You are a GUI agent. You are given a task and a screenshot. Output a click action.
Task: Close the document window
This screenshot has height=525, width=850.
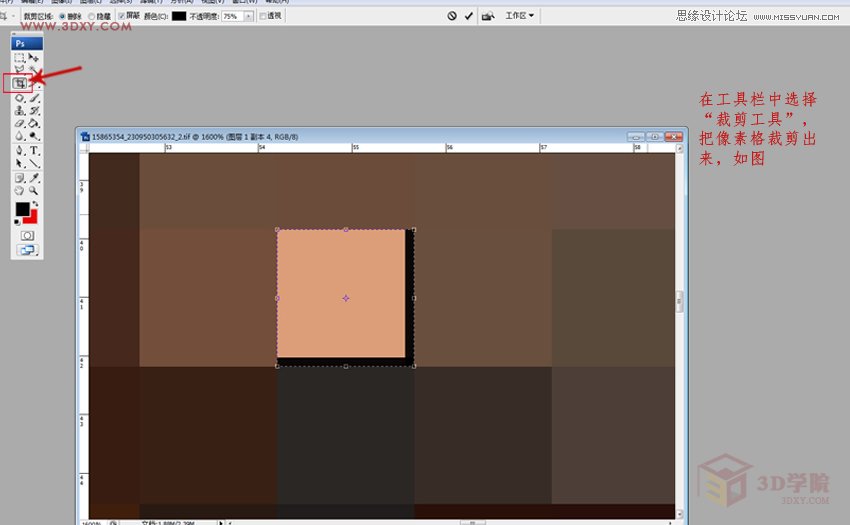click(674, 137)
